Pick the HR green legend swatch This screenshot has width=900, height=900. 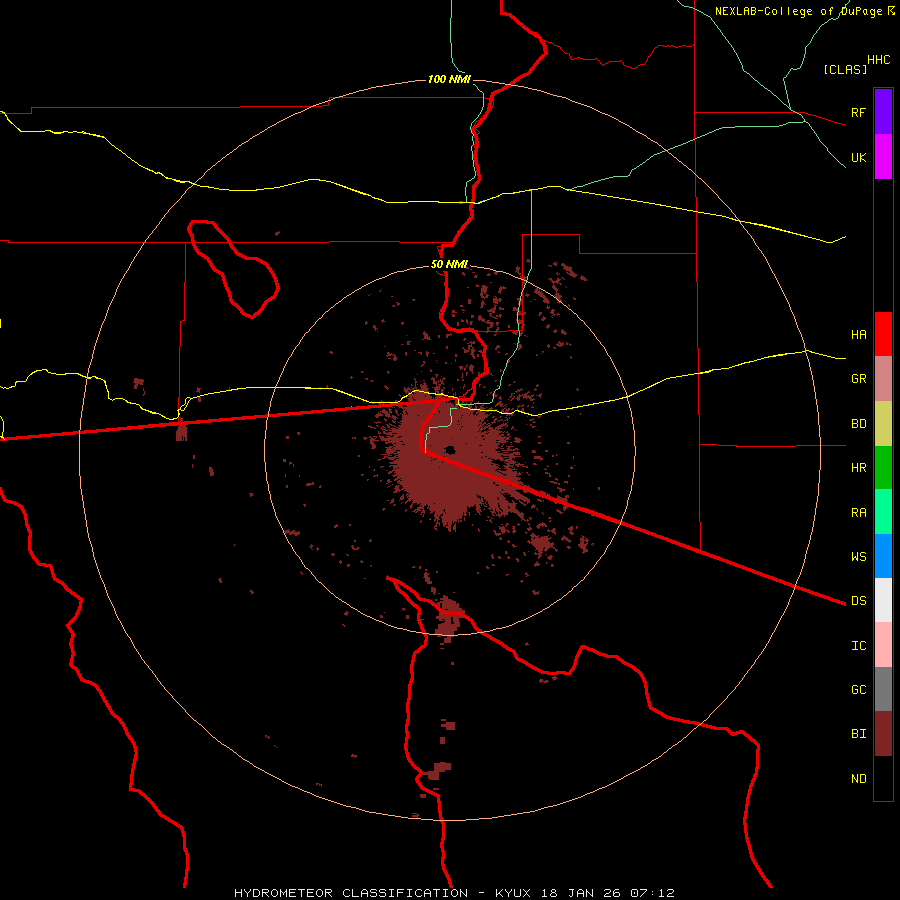coord(883,468)
